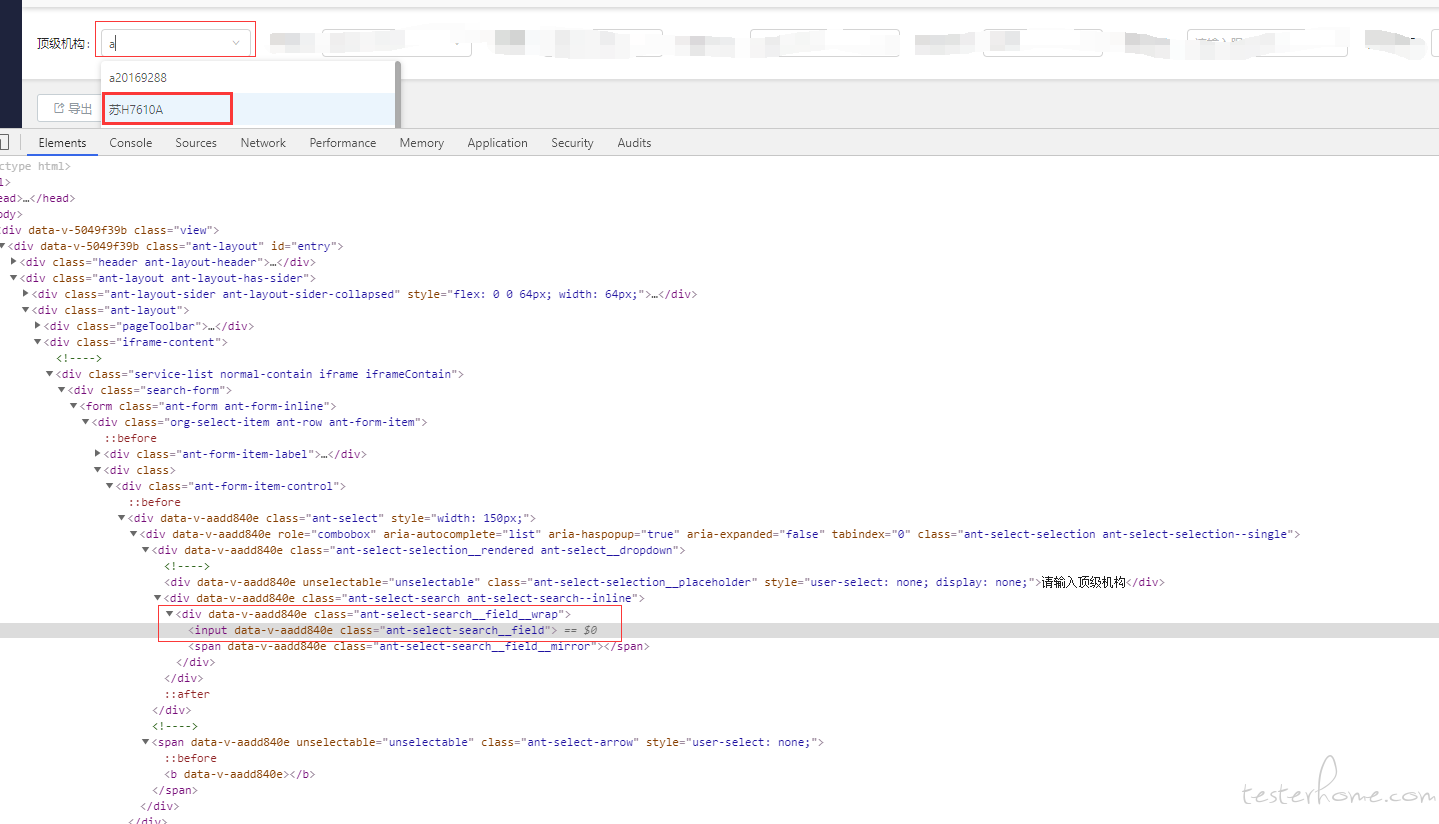The image size is (1439, 824).
Task: Select the div class="view" line
Action: [109, 230]
